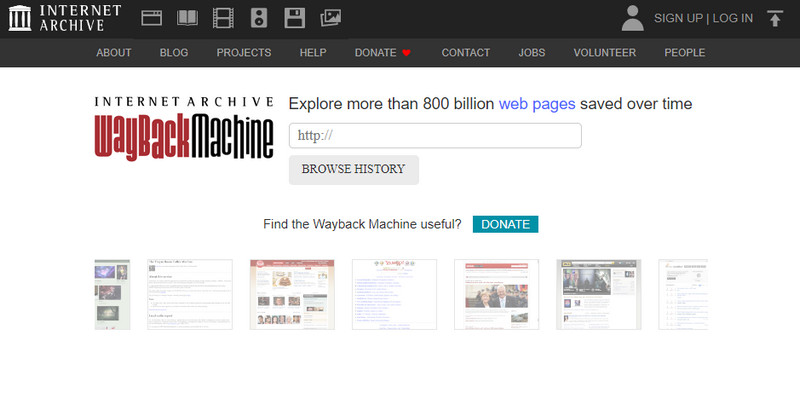The height and width of the screenshot is (393, 800).
Task: Open the VOLUNTEER menu item
Action: [x=605, y=53]
